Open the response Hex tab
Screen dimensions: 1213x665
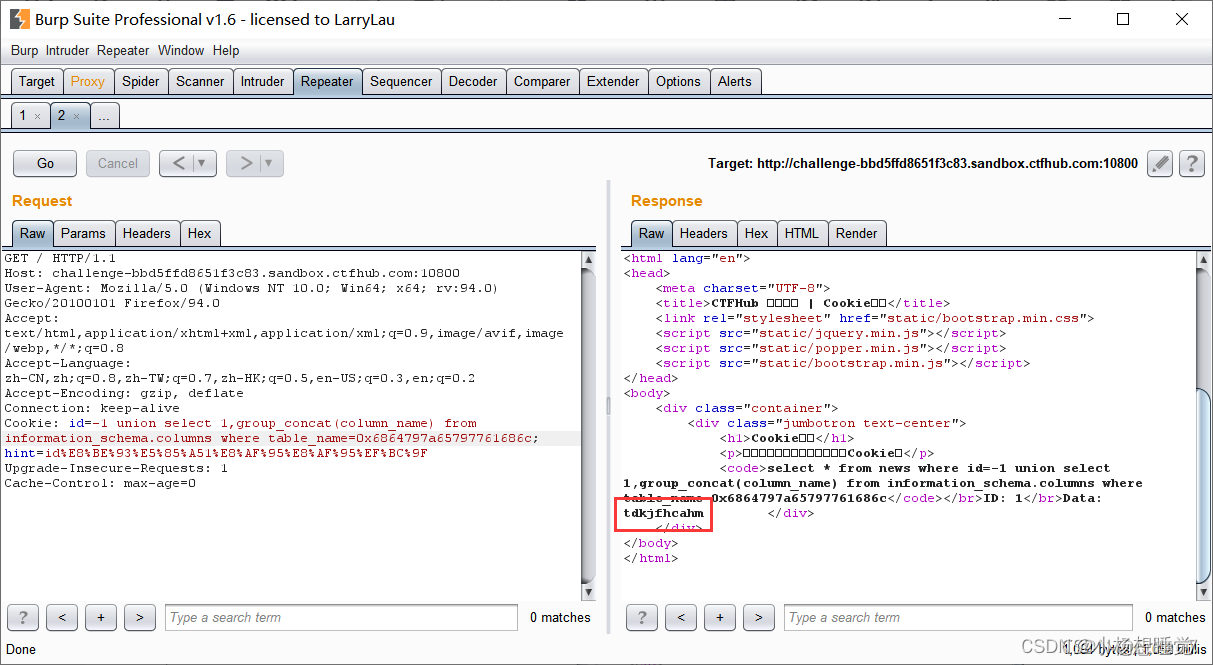(x=757, y=233)
